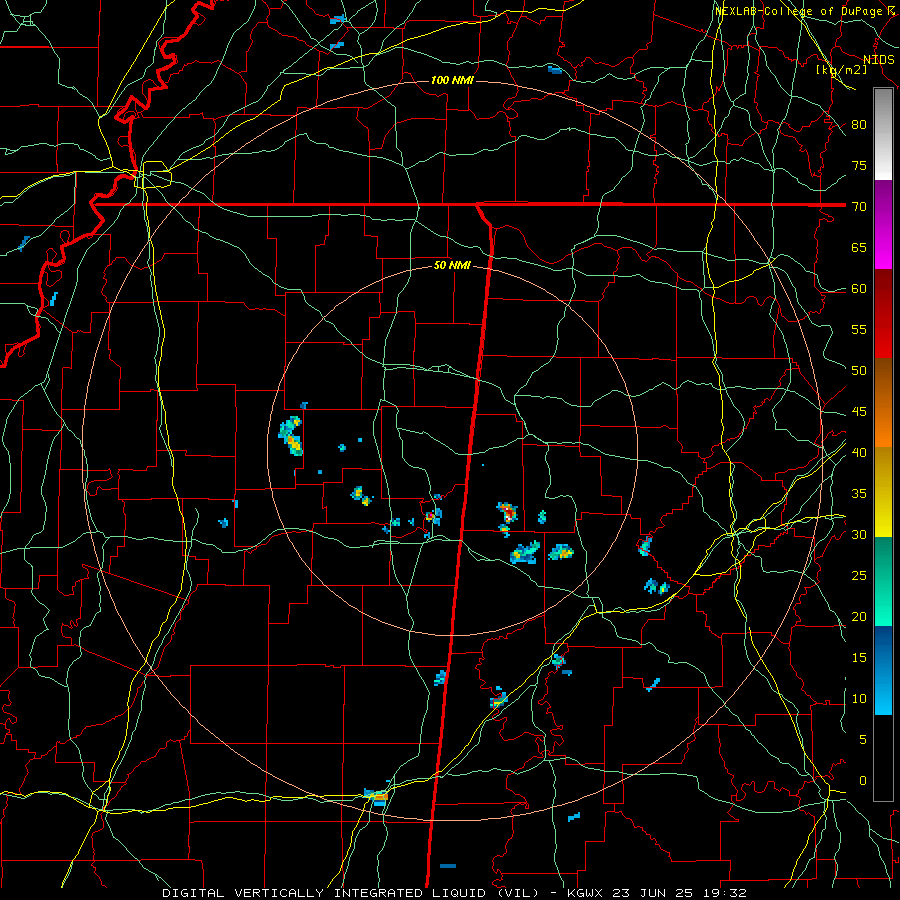The width and height of the screenshot is (900, 900).
Task: Click the color scale value 30
Action: [859, 534]
